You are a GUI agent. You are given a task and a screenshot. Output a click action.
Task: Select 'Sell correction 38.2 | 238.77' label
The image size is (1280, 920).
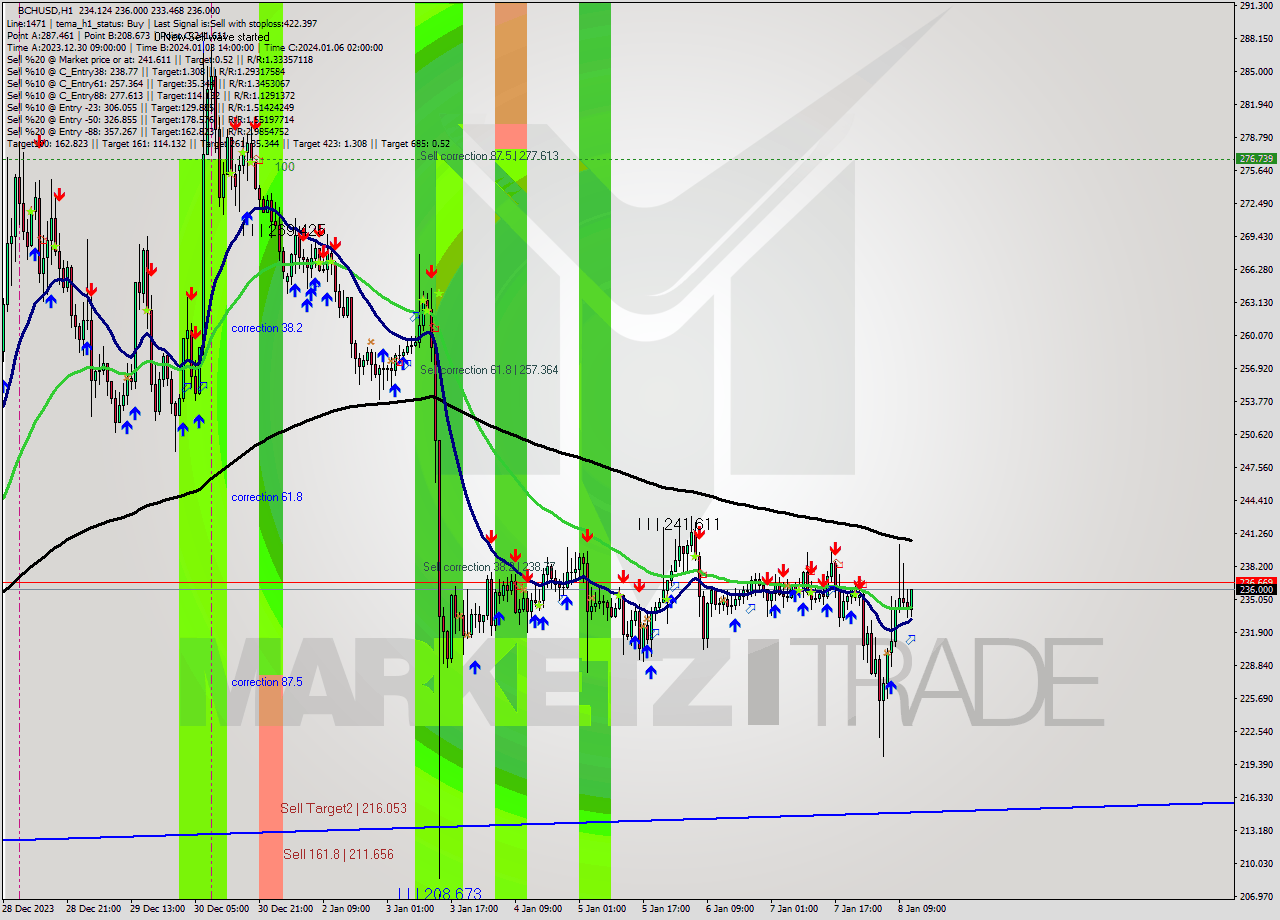point(488,567)
